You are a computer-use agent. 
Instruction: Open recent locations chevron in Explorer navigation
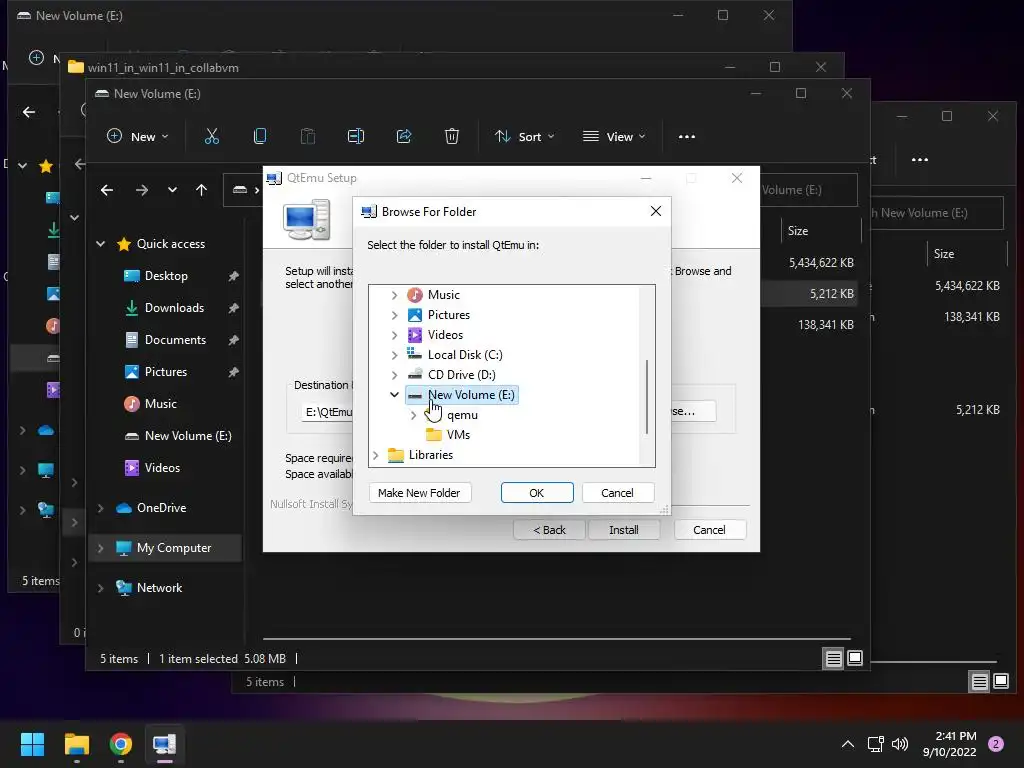click(172, 190)
